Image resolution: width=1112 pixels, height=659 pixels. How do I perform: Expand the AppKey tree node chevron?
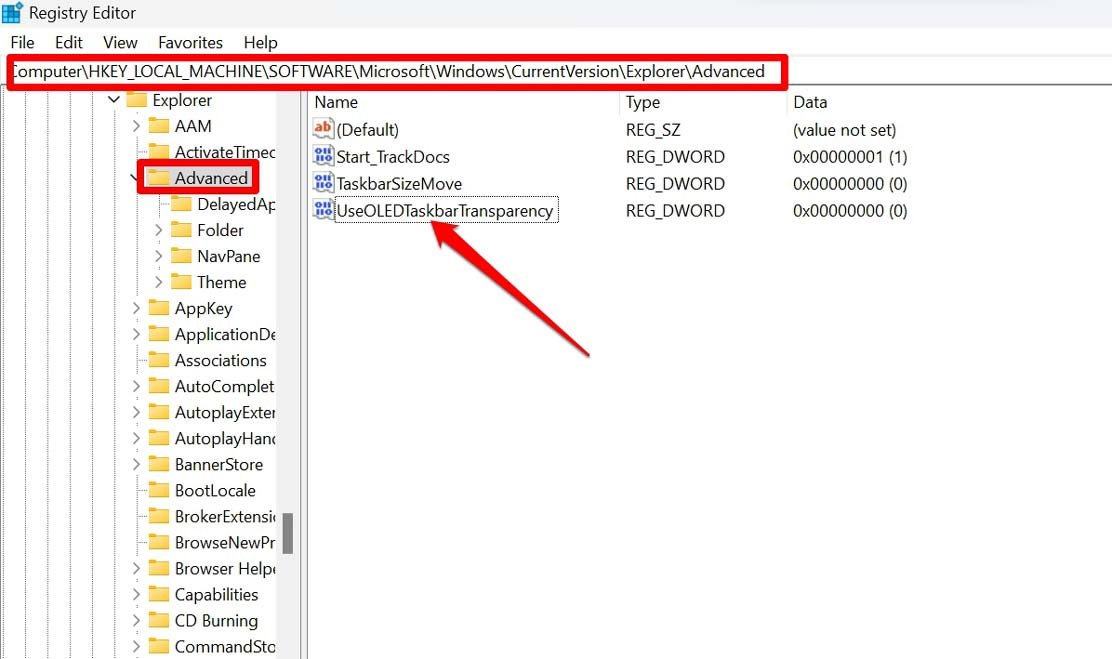pyautogui.click(x=137, y=308)
